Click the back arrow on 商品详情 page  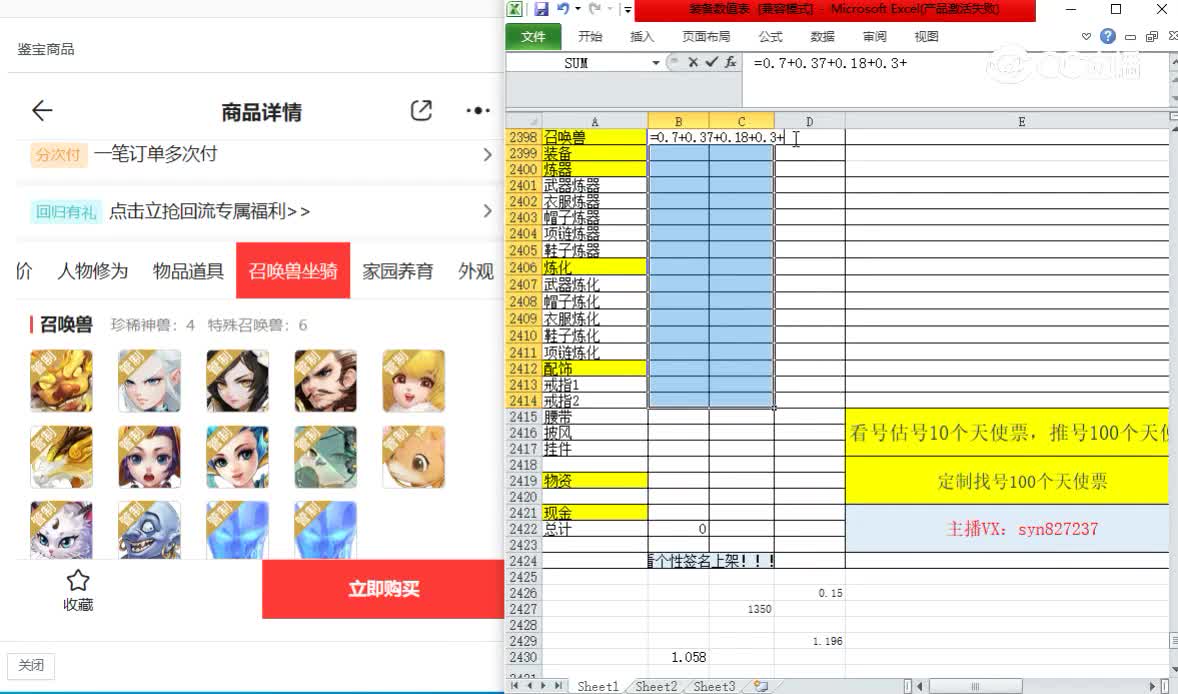[41, 111]
